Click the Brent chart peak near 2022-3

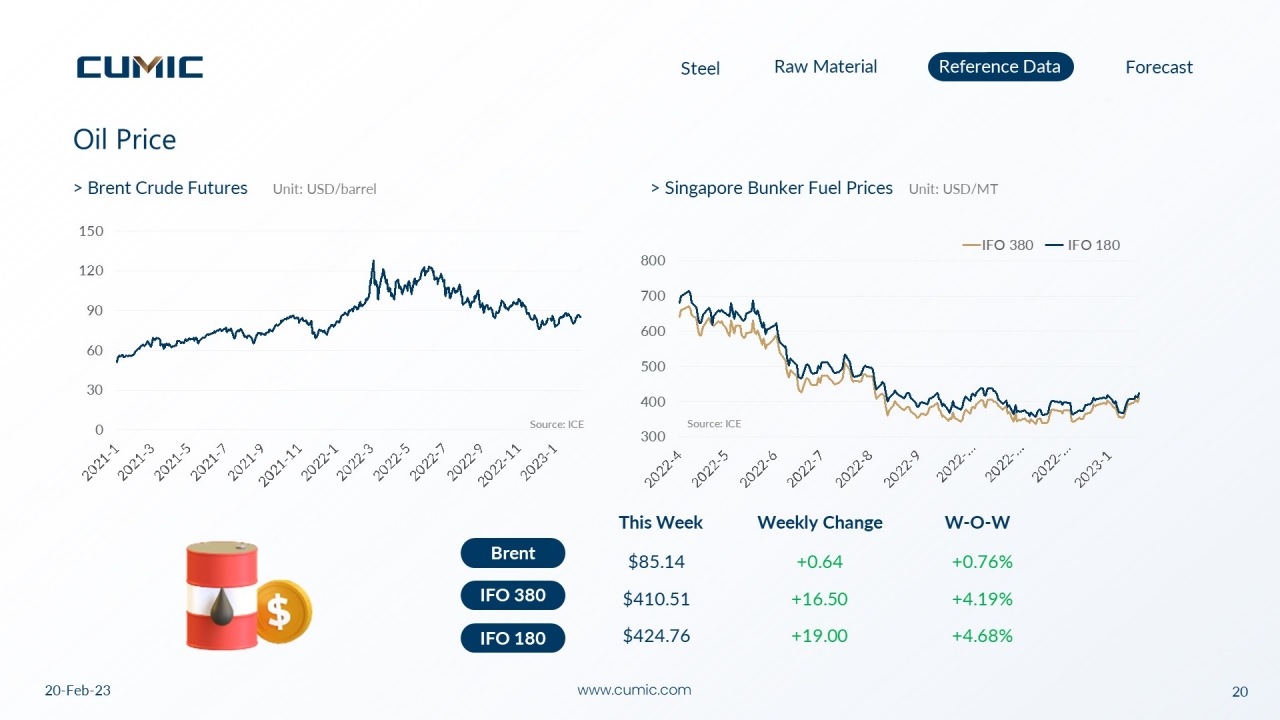tap(373, 263)
